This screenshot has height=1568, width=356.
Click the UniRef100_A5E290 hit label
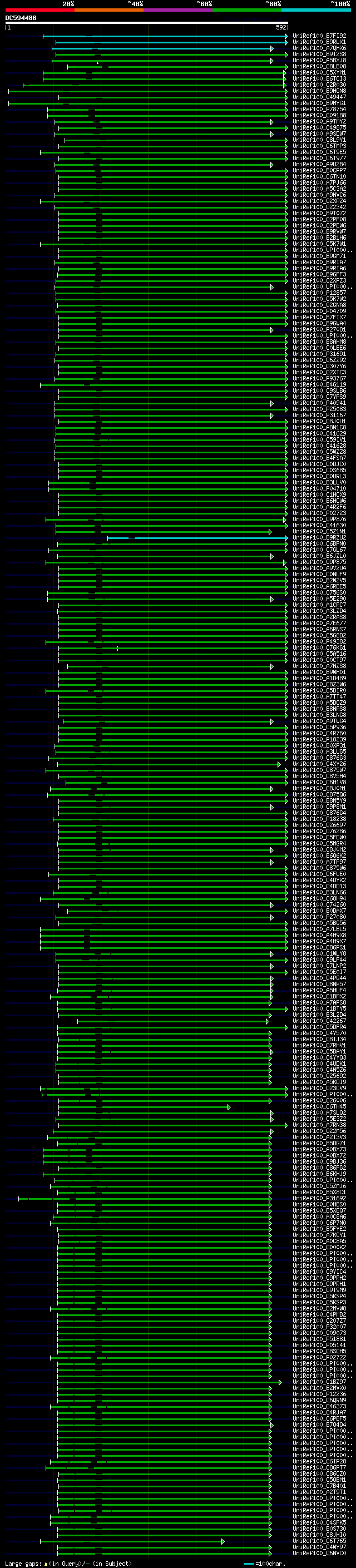click(x=319, y=599)
